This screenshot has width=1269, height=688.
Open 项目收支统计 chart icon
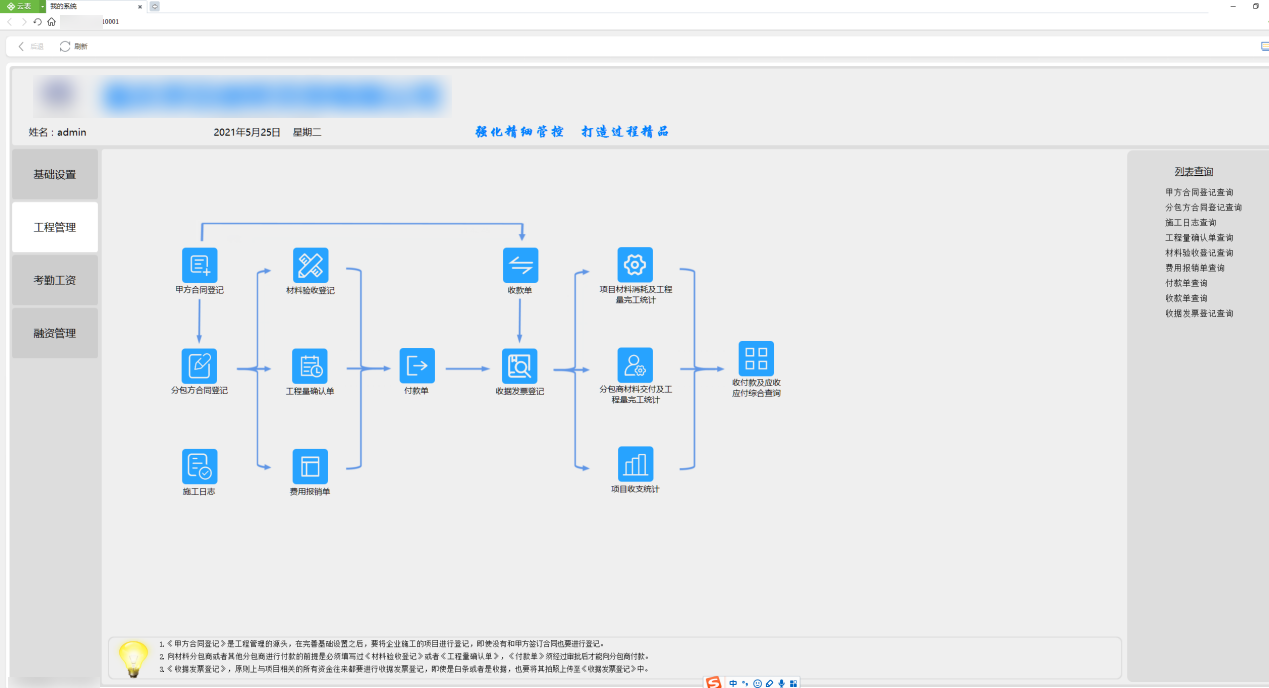tap(635, 464)
